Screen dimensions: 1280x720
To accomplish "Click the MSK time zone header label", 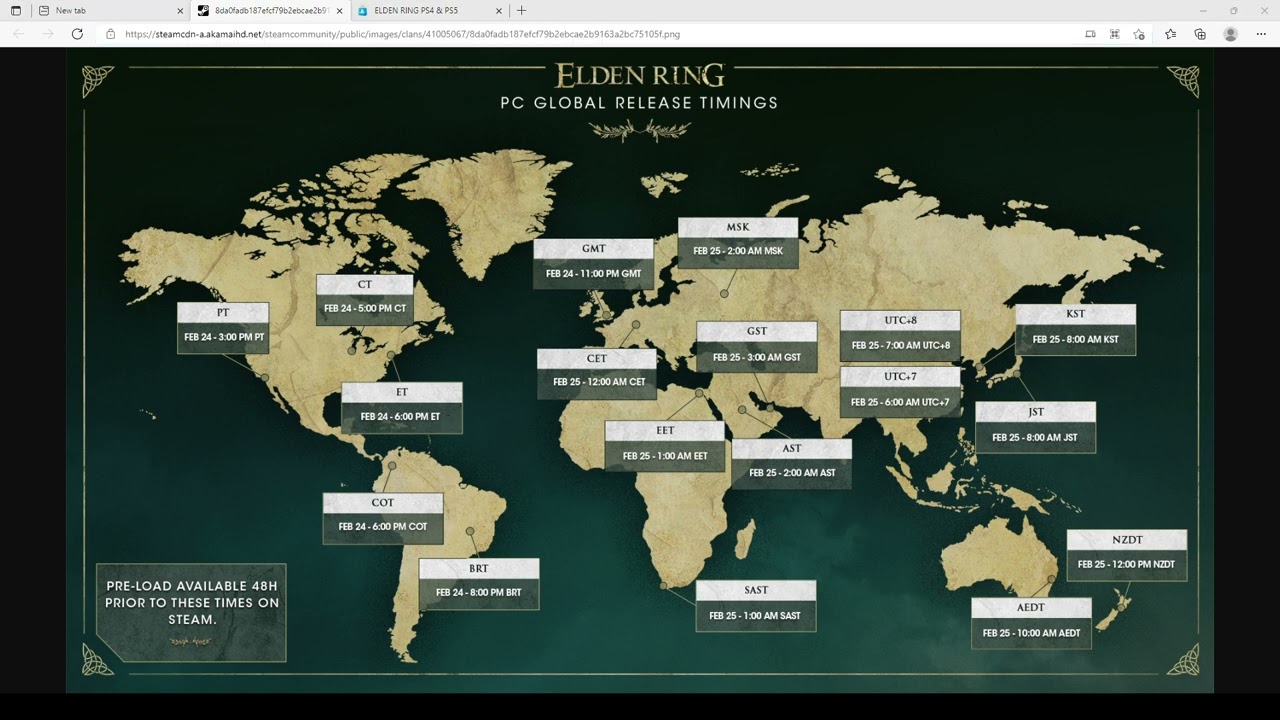I will pos(738,227).
